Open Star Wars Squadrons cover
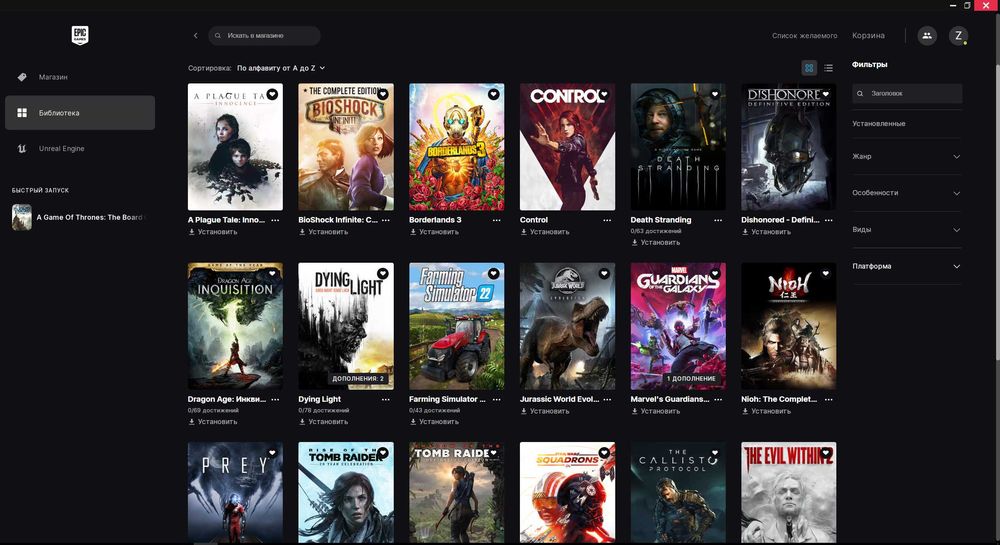 click(x=568, y=493)
